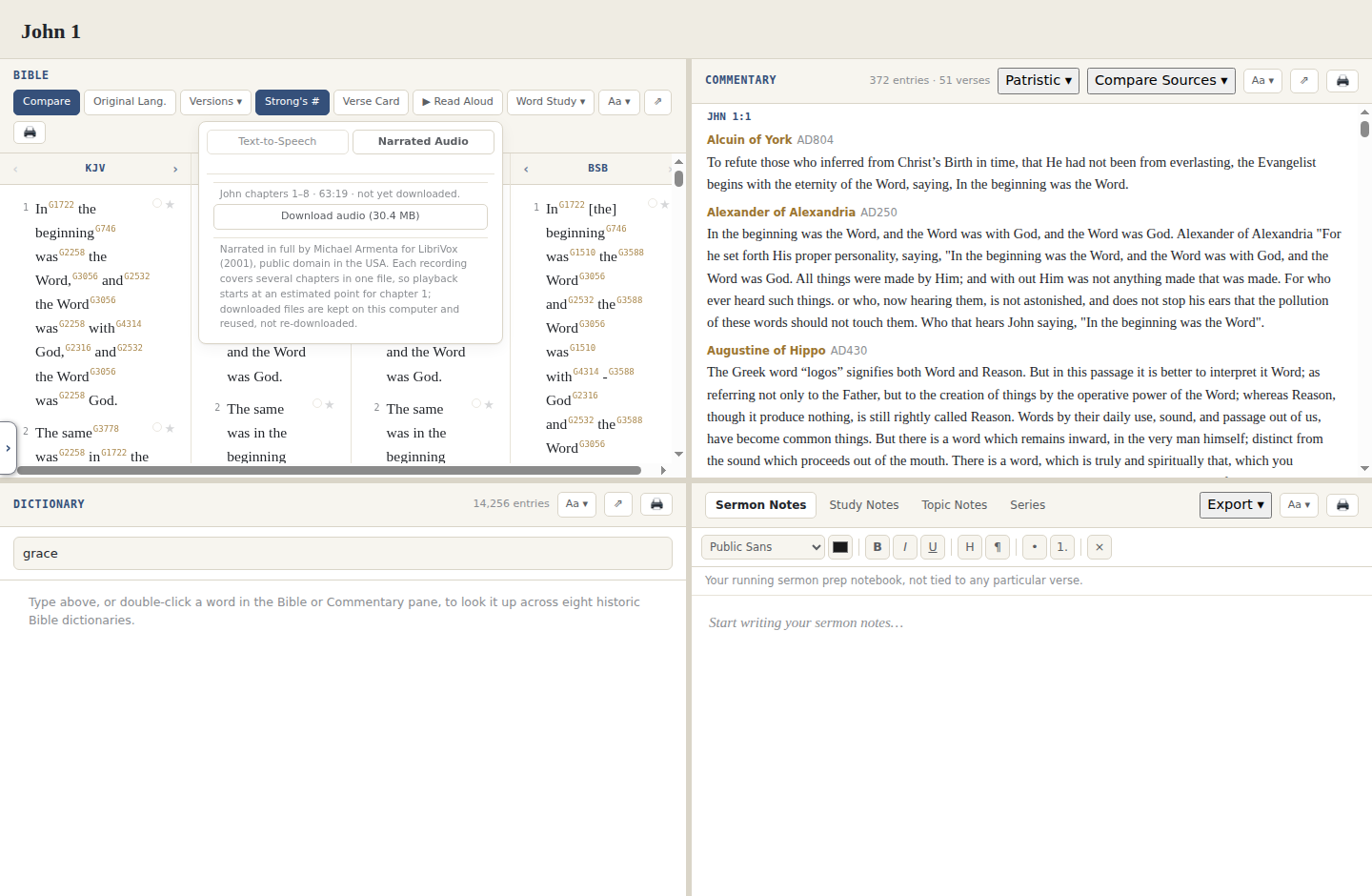Viewport: 1372px width, 896px height.
Task: Open the Word Study dropdown
Action: click(551, 102)
